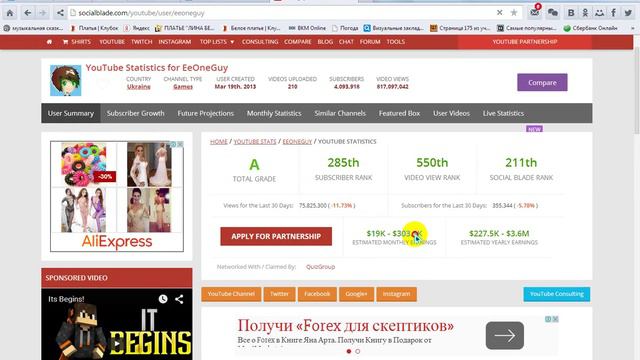Open the mail notification icon
640x360 pixels.
pyautogui.click(x=535, y=13)
